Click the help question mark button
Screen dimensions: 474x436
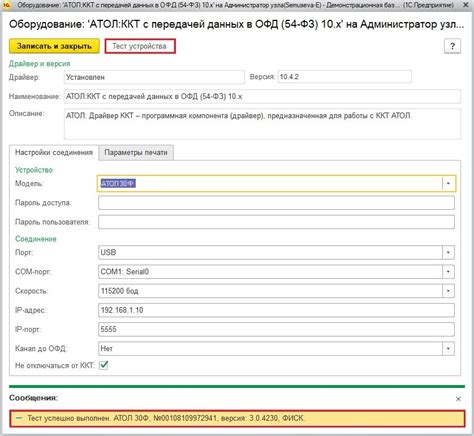(452, 46)
